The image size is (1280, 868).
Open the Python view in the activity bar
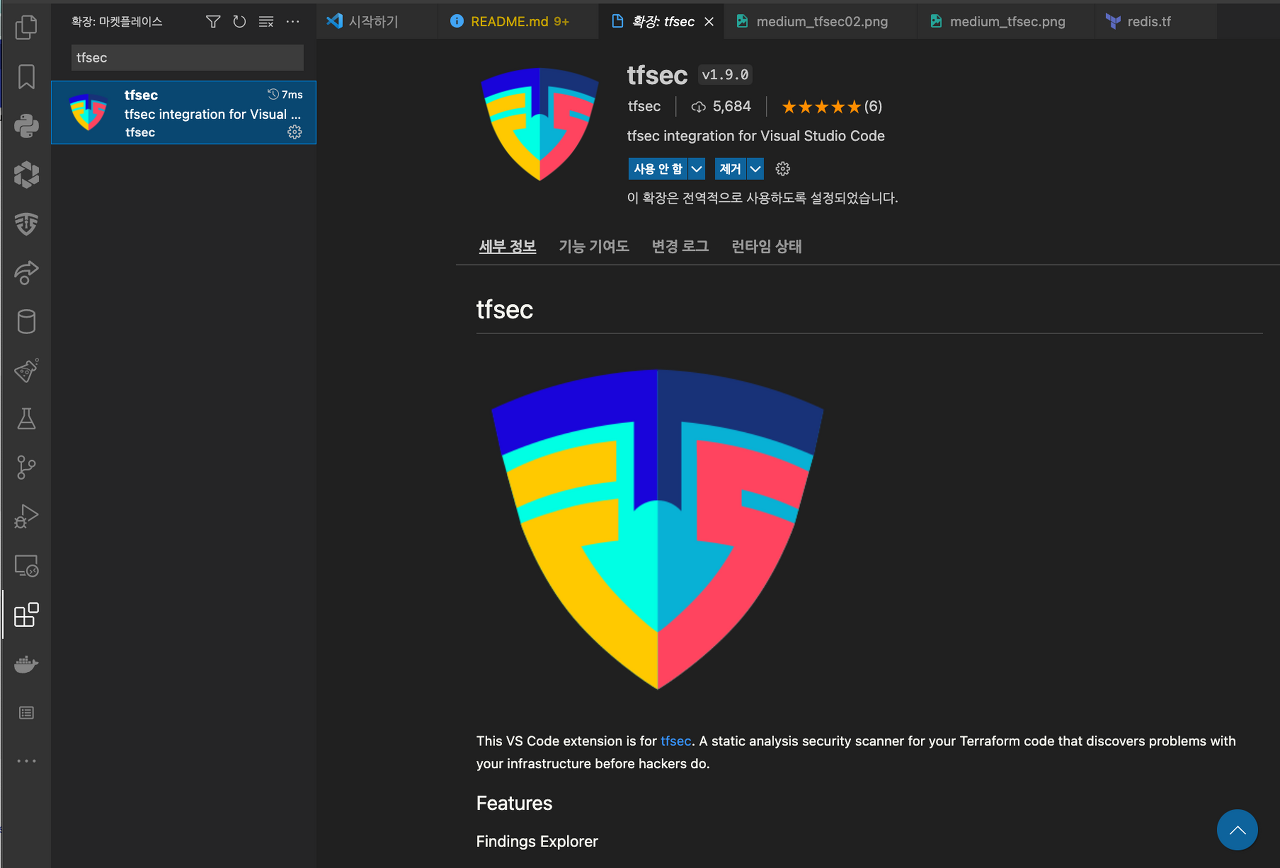coord(26,126)
